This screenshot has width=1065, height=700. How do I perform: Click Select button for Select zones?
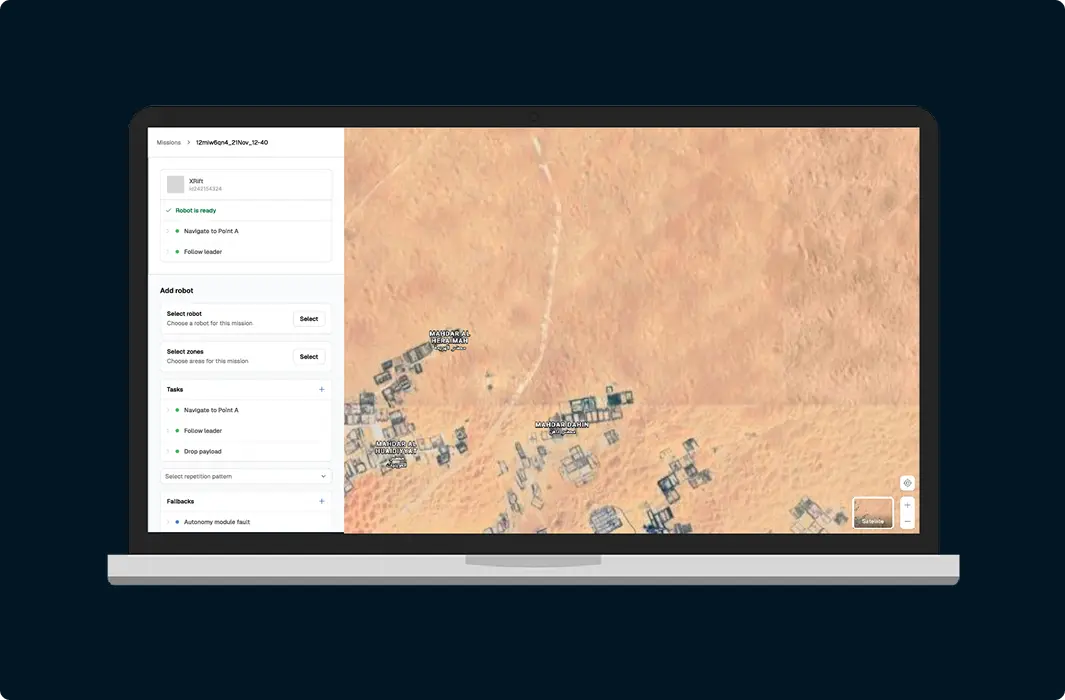[x=309, y=356]
